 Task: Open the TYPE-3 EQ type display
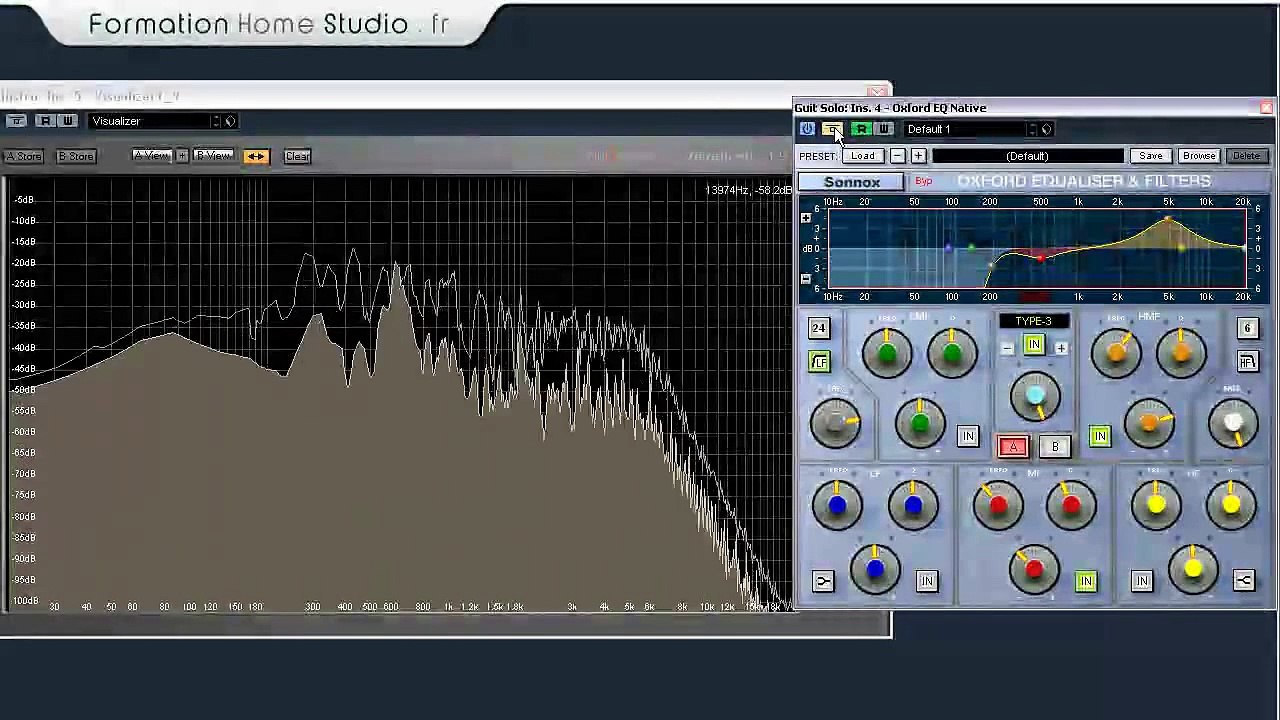tap(1033, 322)
